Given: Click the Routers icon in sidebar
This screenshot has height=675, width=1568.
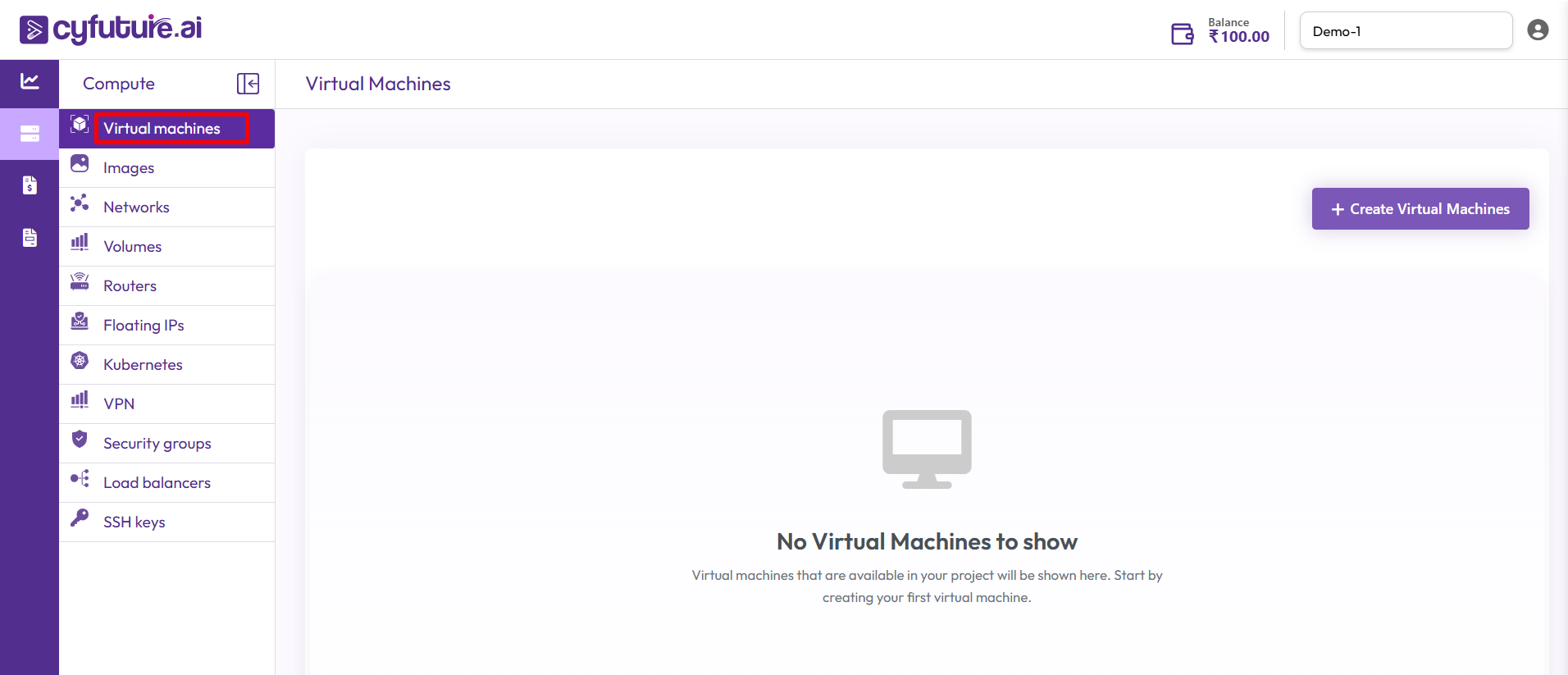Looking at the screenshot, I should coord(80,282).
